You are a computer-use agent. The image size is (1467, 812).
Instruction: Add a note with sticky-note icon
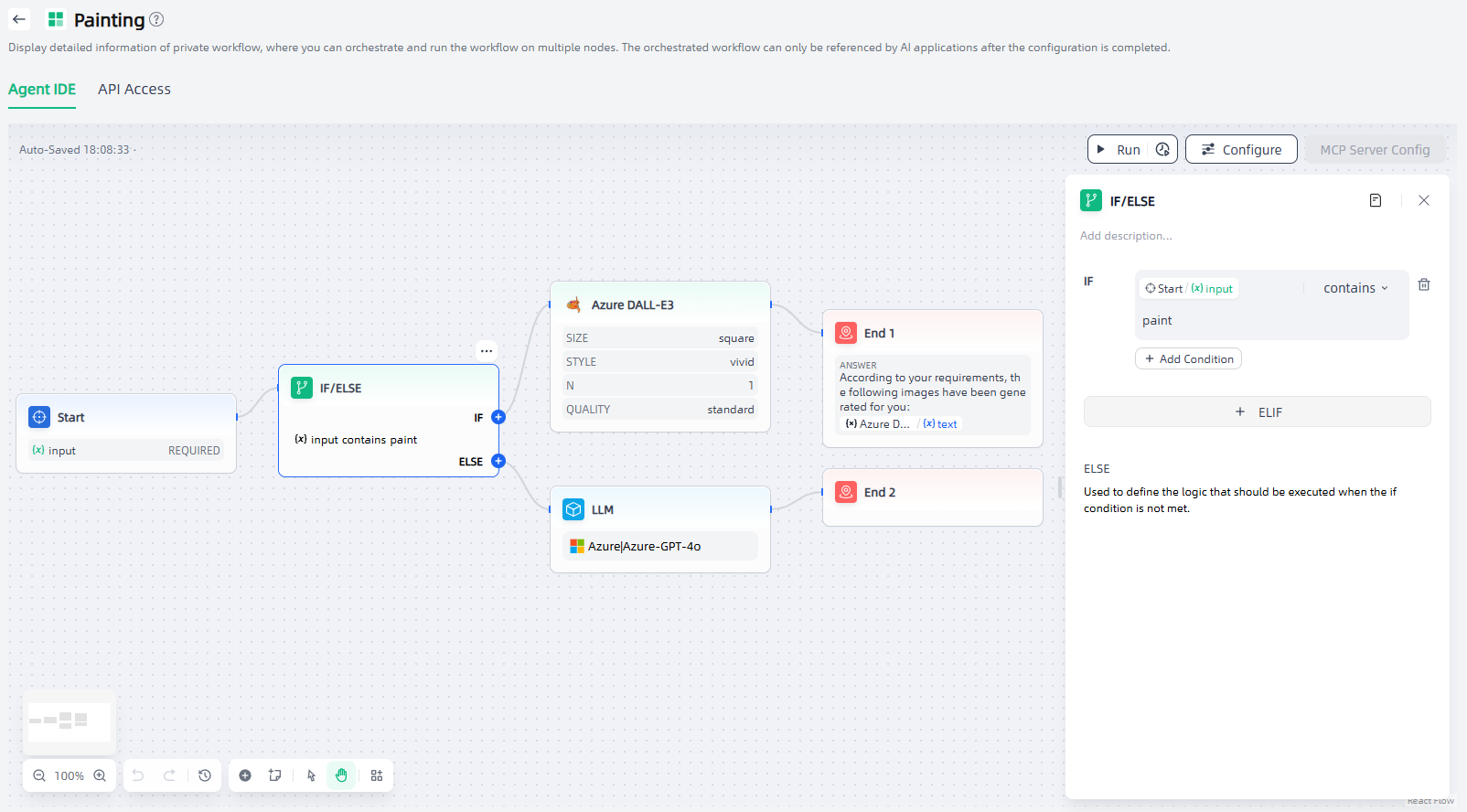click(x=274, y=775)
